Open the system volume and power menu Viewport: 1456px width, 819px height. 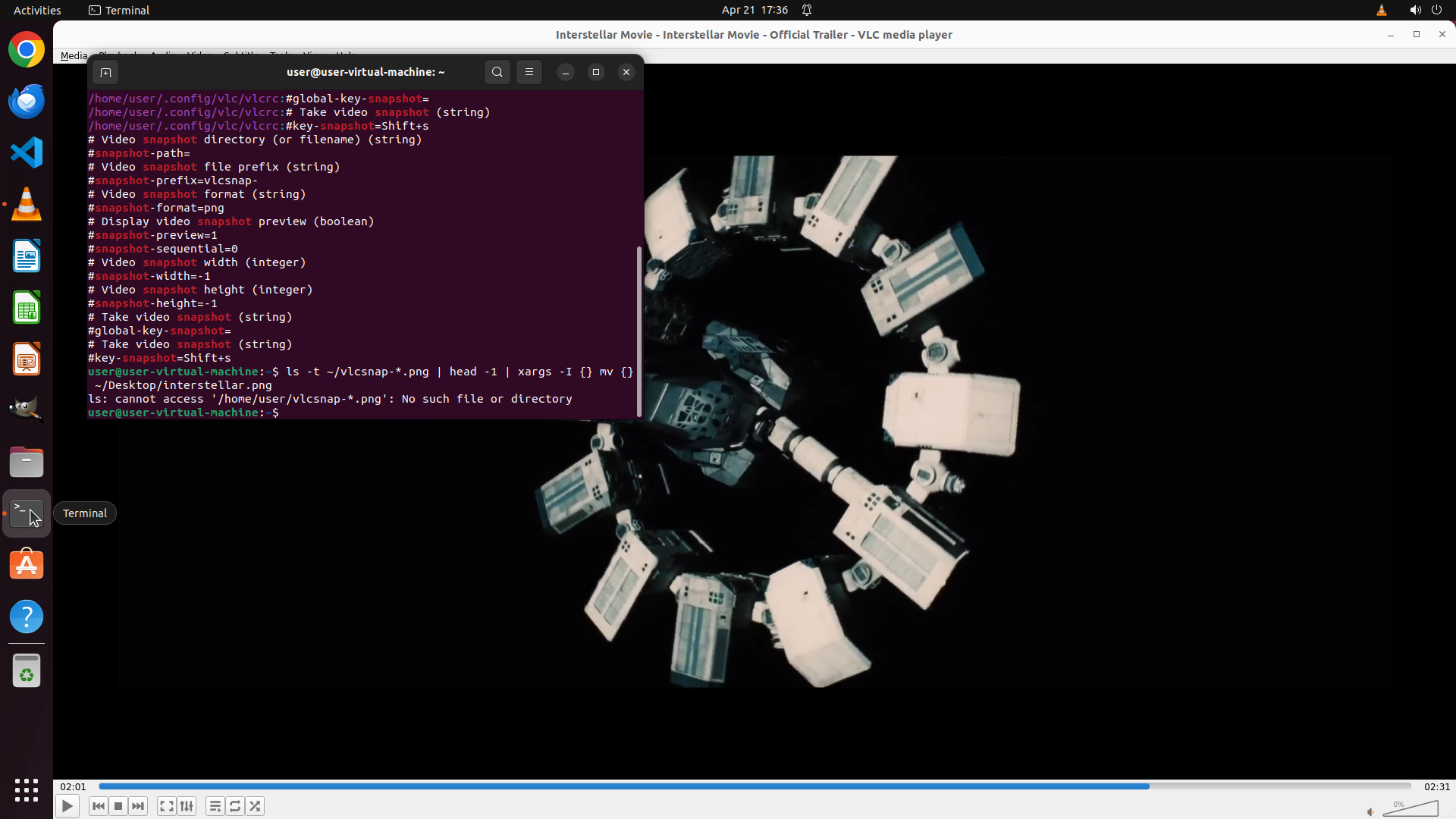[x=1425, y=10]
